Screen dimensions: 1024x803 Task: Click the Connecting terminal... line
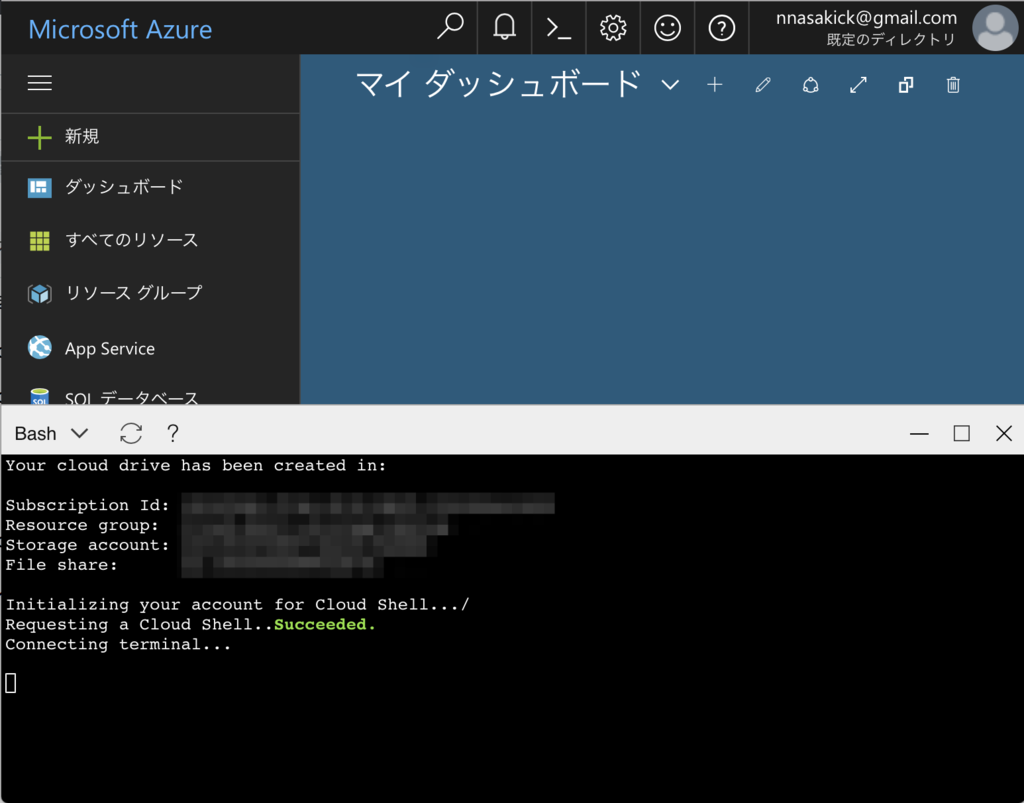click(118, 644)
